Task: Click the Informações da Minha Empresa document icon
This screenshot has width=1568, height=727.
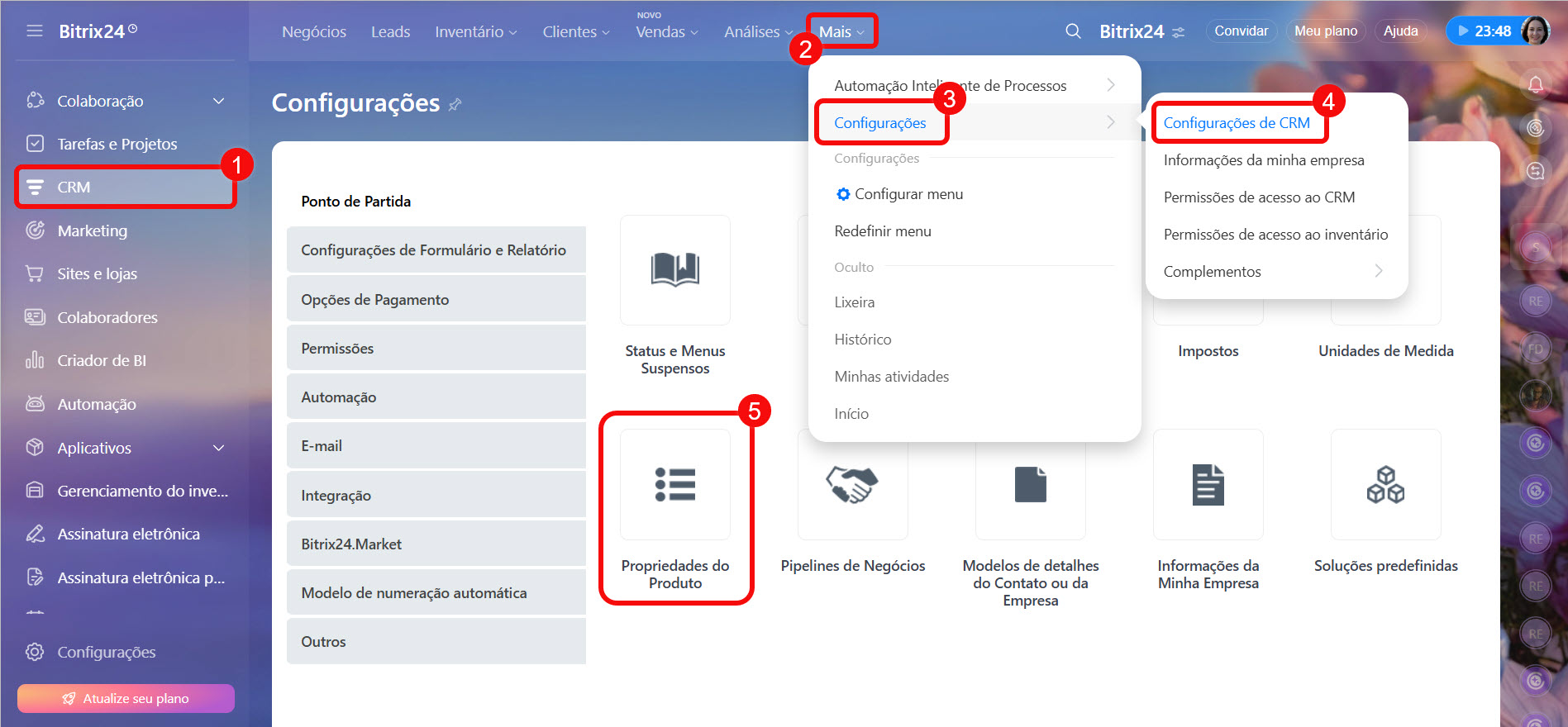Action: [x=1208, y=485]
